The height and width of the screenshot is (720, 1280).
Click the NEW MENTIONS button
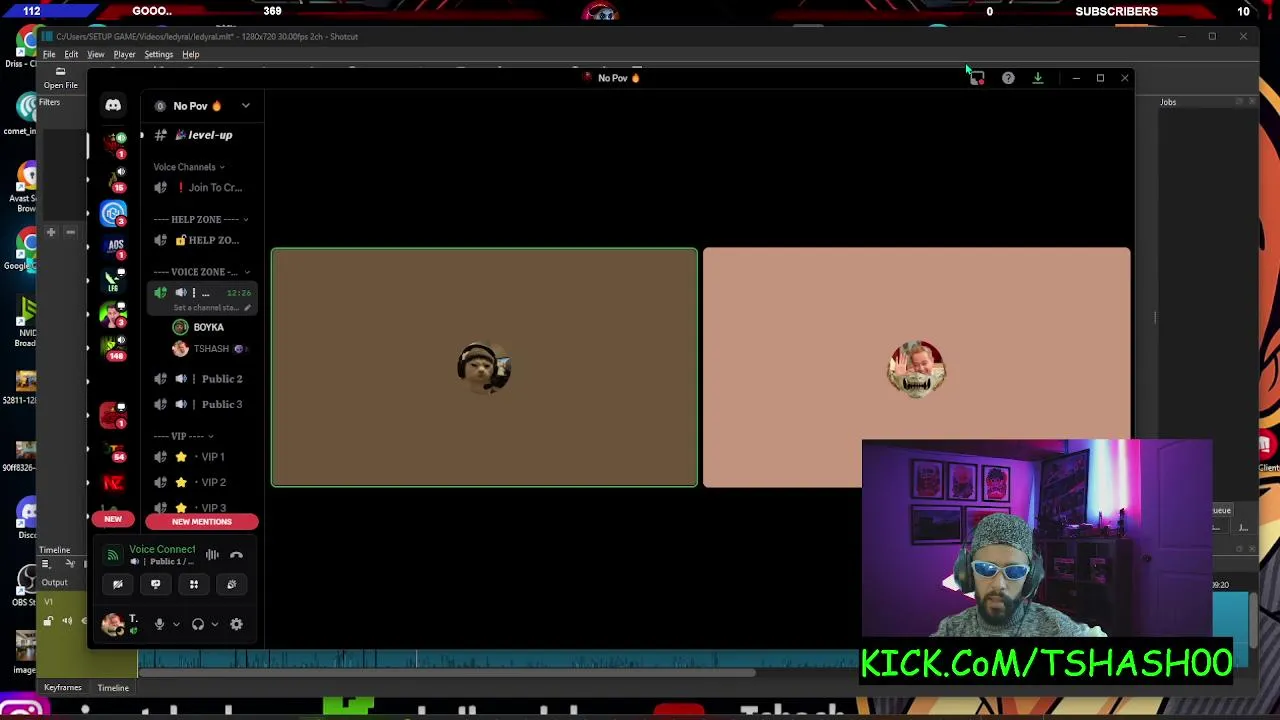[x=201, y=521]
